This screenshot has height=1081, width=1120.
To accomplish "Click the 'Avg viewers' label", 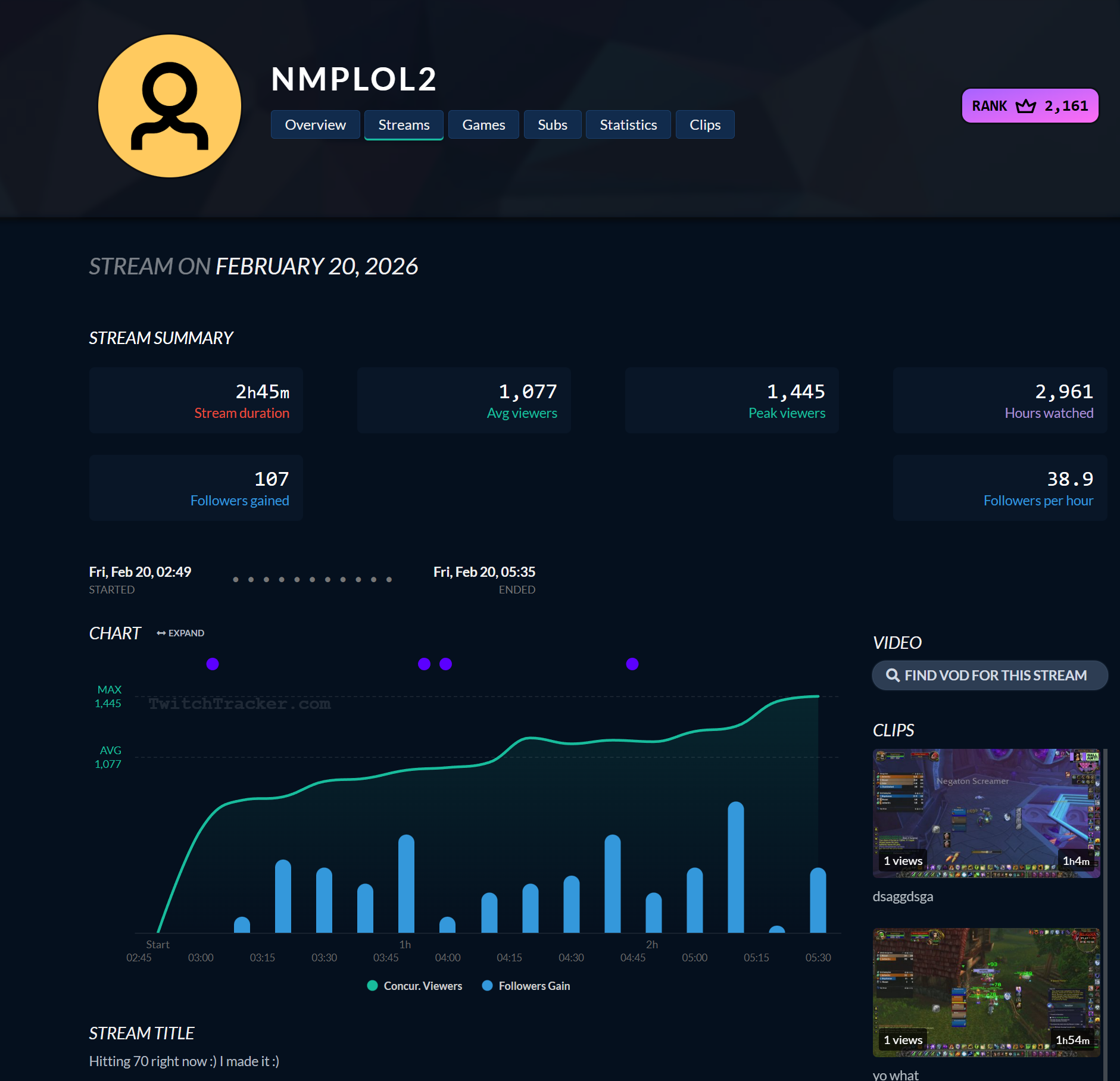I will click(522, 413).
